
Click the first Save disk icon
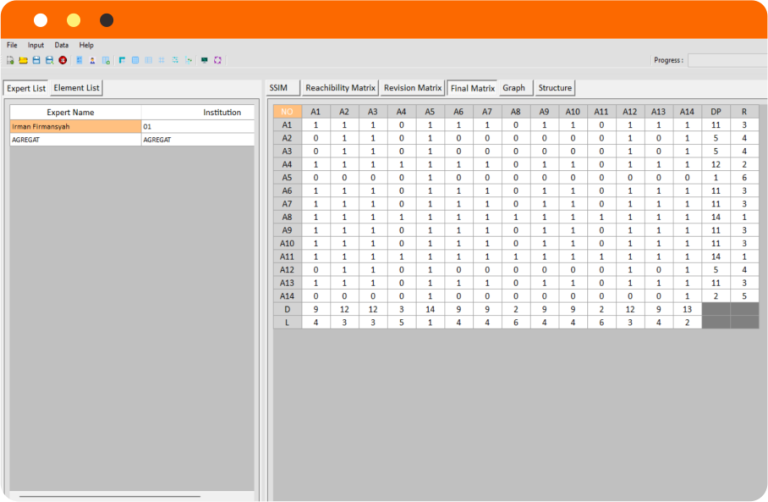tap(36, 60)
